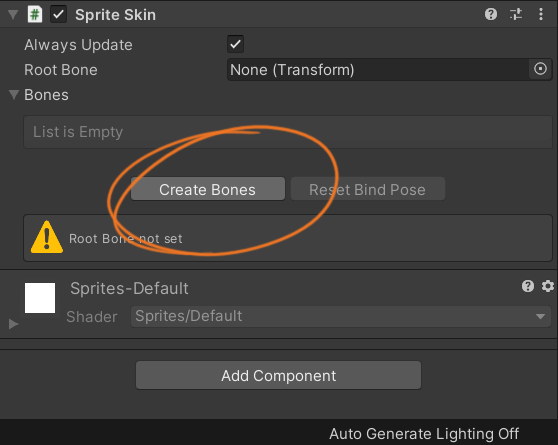Screen dimensions: 558x445
Task: Click the Create Bones button
Action: [208, 189]
